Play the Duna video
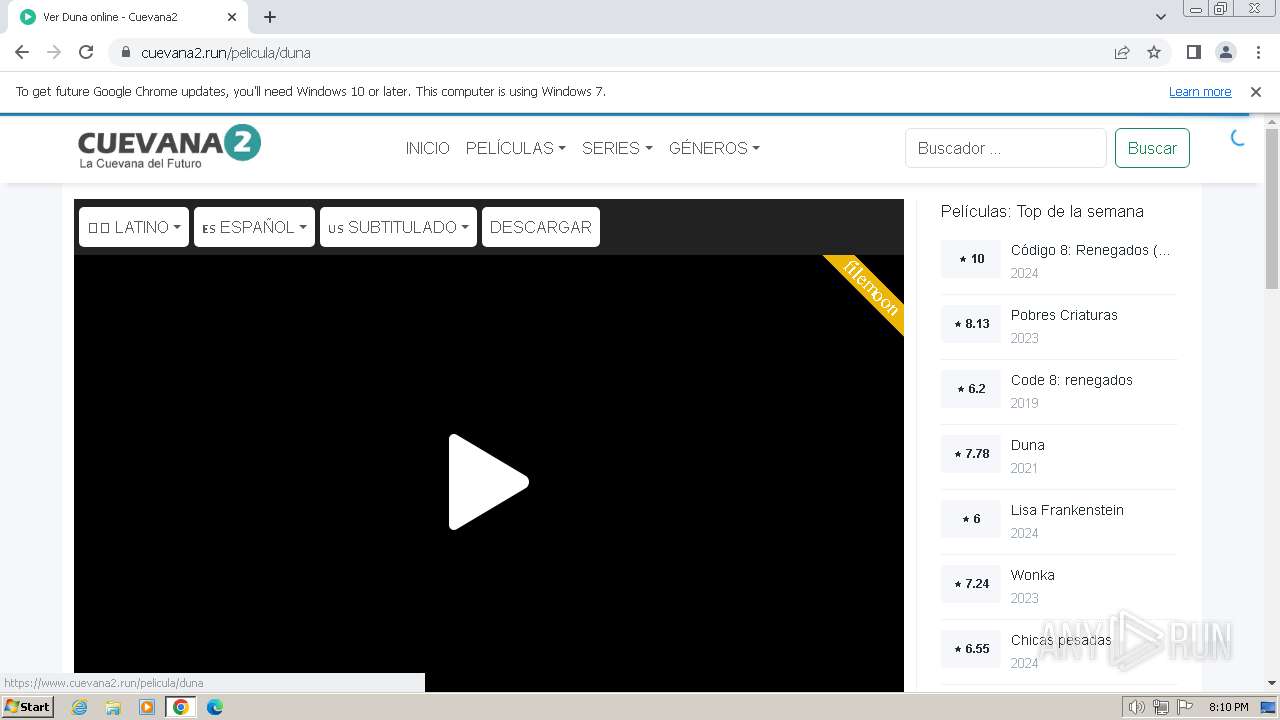 point(488,482)
